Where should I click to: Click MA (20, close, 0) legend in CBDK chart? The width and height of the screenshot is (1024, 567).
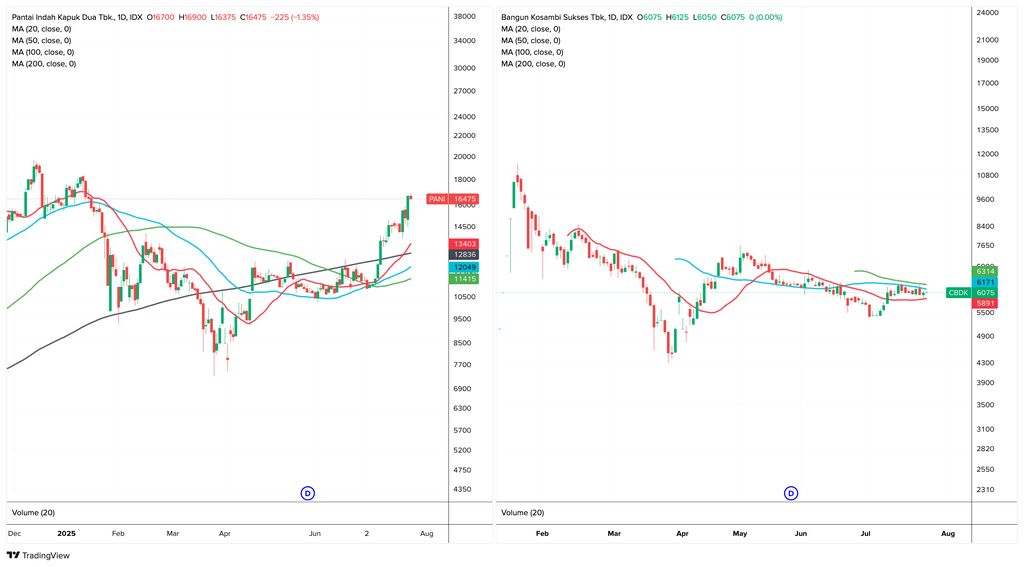click(531, 29)
